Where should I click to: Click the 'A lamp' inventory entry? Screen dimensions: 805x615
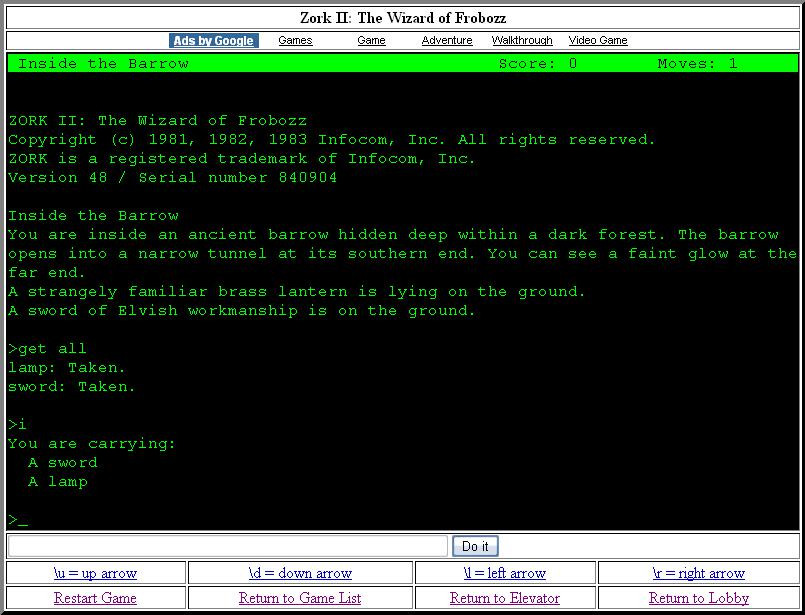pyautogui.click(x=58, y=482)
